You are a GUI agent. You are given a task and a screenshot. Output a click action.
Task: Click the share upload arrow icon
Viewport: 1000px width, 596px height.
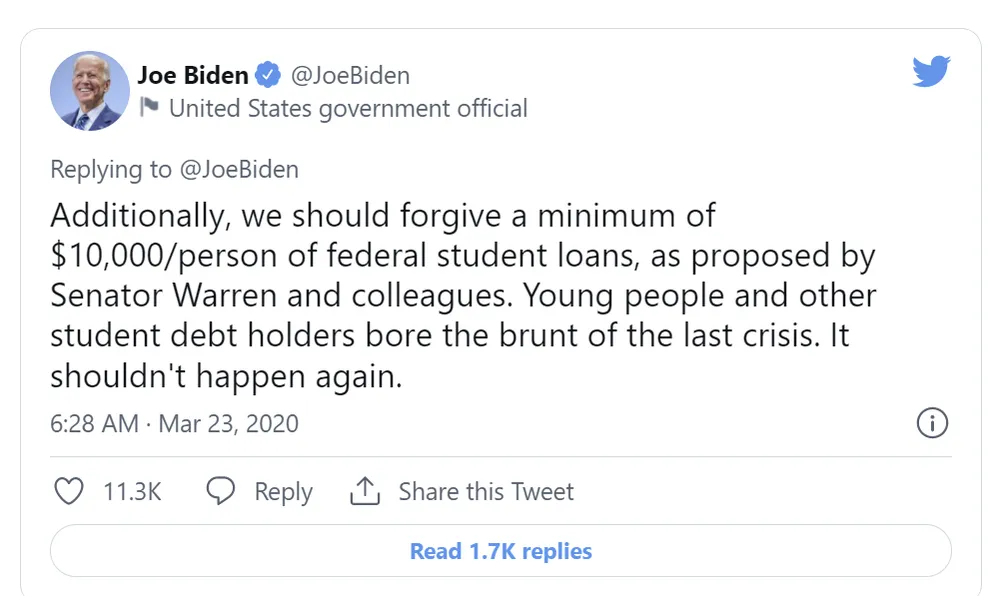[366, 491]
